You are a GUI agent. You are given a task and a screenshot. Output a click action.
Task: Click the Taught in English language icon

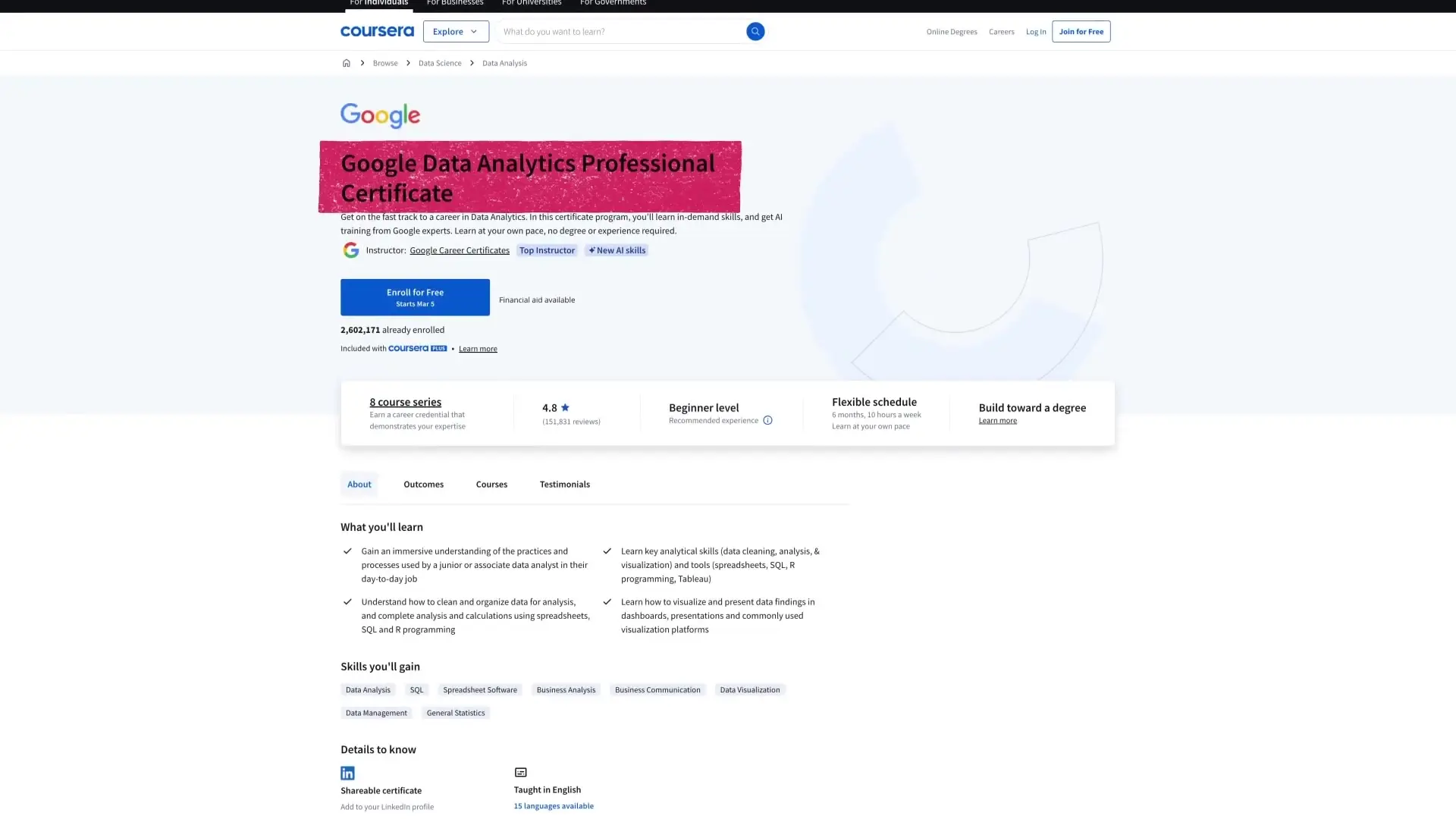coord(520,772)
